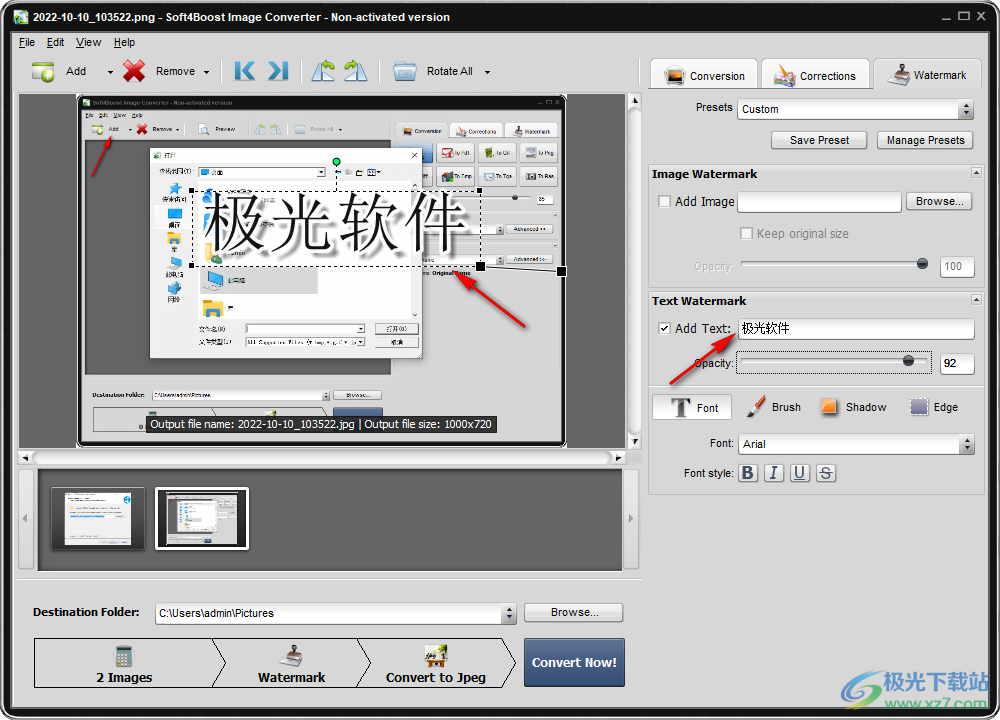Toggle Bold font style
This screenshot has width=1000, height=720.
pyautogui.click(x=748, y=473)
